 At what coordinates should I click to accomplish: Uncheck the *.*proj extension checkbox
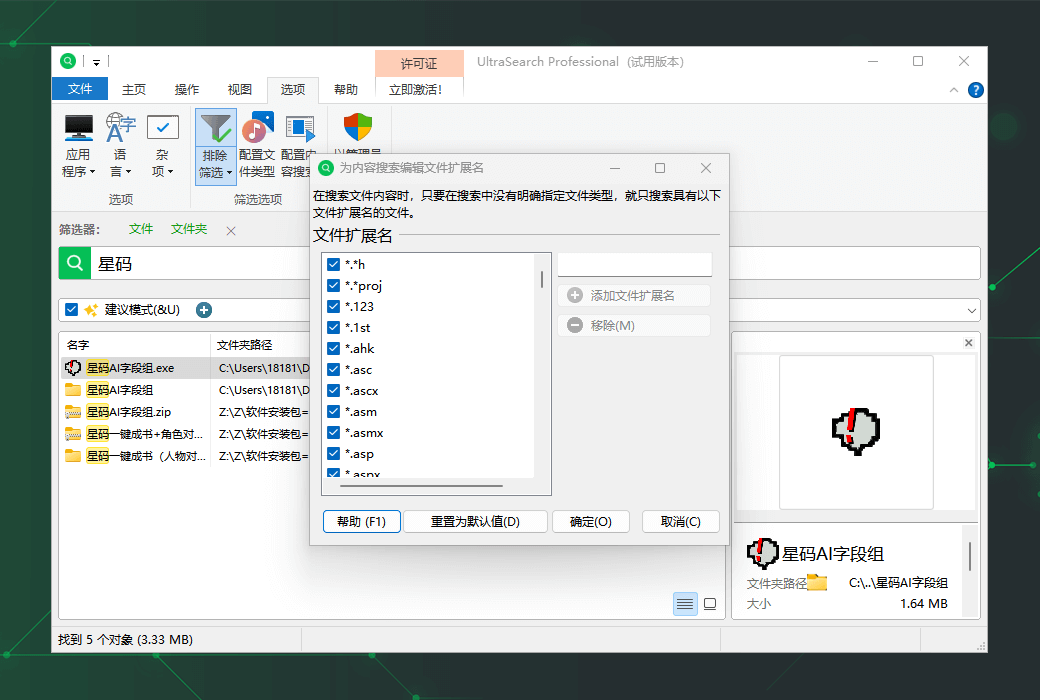(x=334, y=285)
